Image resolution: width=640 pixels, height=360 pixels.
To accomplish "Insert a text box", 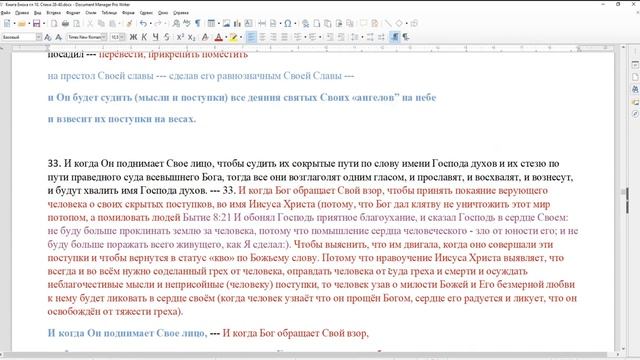I will click(x=248, y=23).
